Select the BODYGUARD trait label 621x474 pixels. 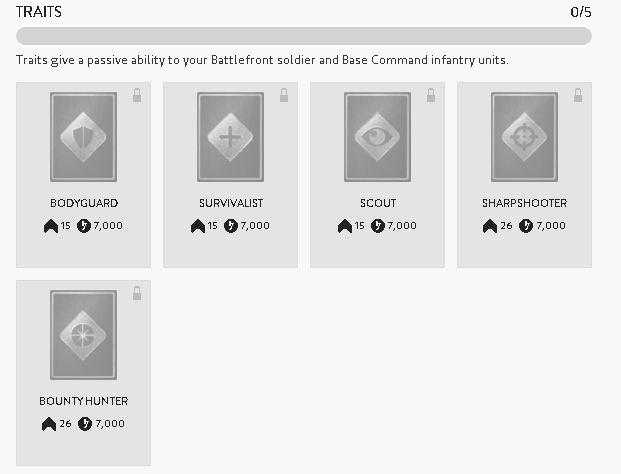coord(84,203)
